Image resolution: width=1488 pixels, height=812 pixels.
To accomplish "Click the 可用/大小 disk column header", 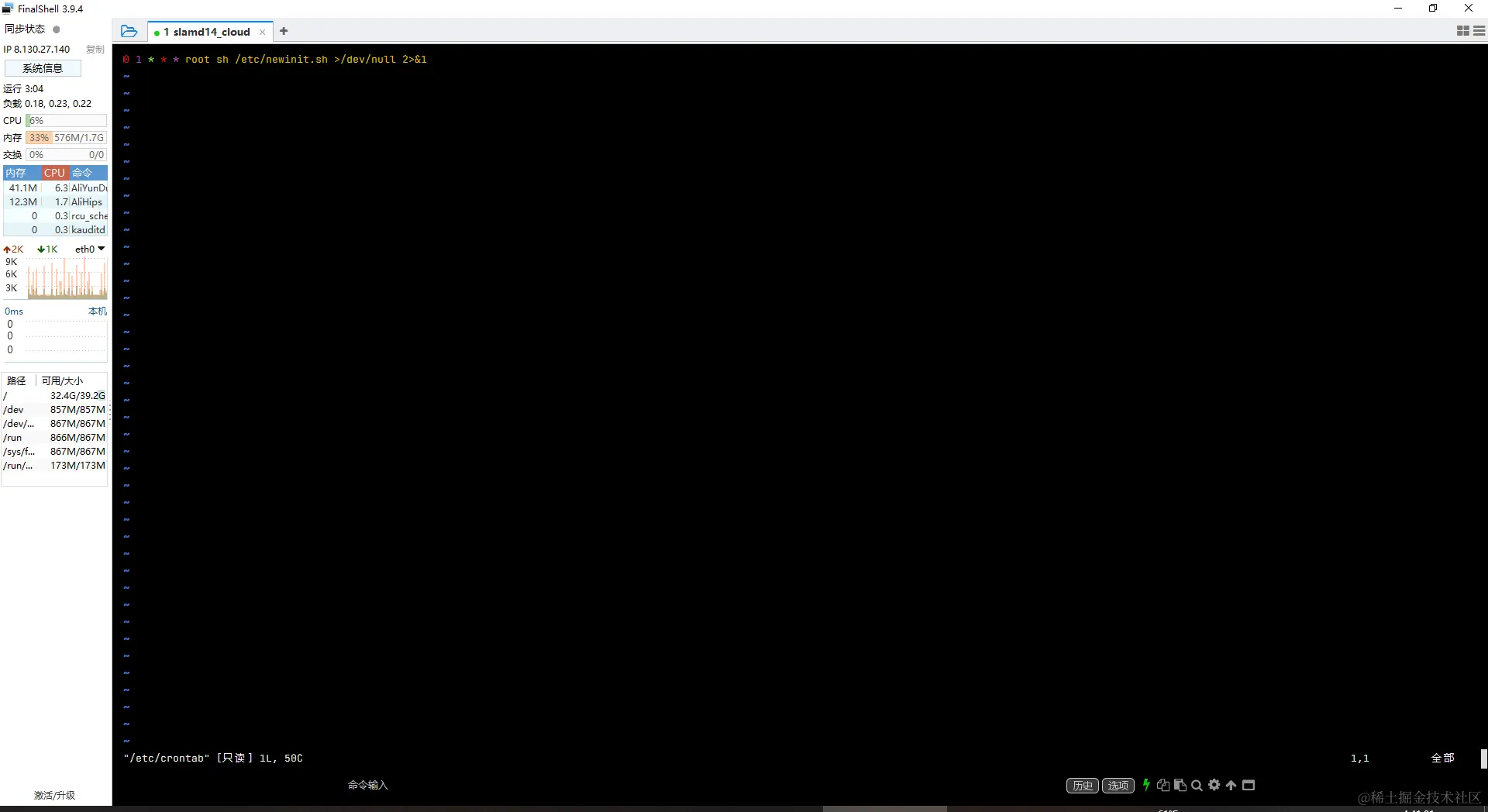I will pos(62,380).
